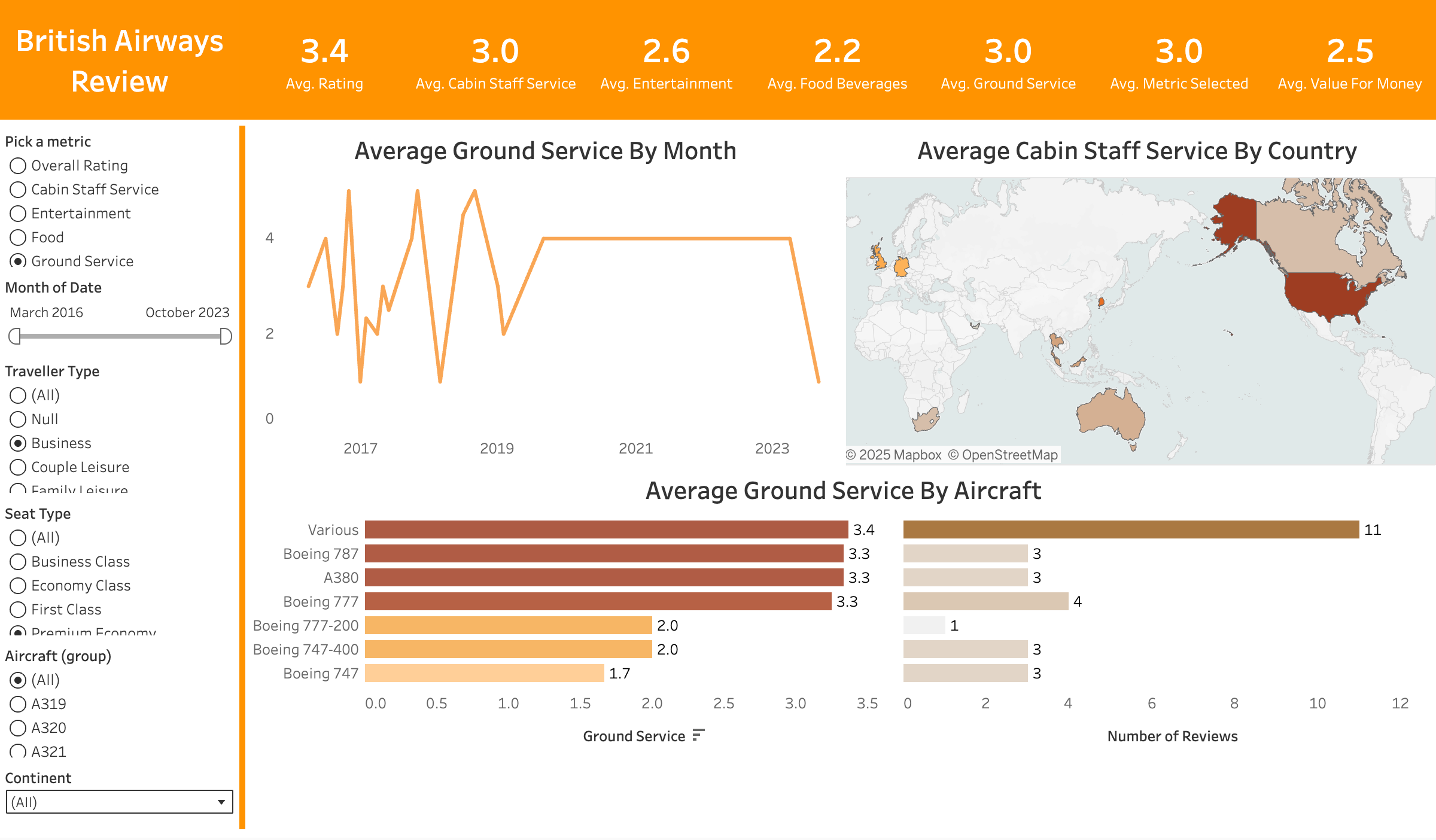Click the Boeing 747 ground service bar
The image size is (1436, 840).
click(x=484, y=673)
